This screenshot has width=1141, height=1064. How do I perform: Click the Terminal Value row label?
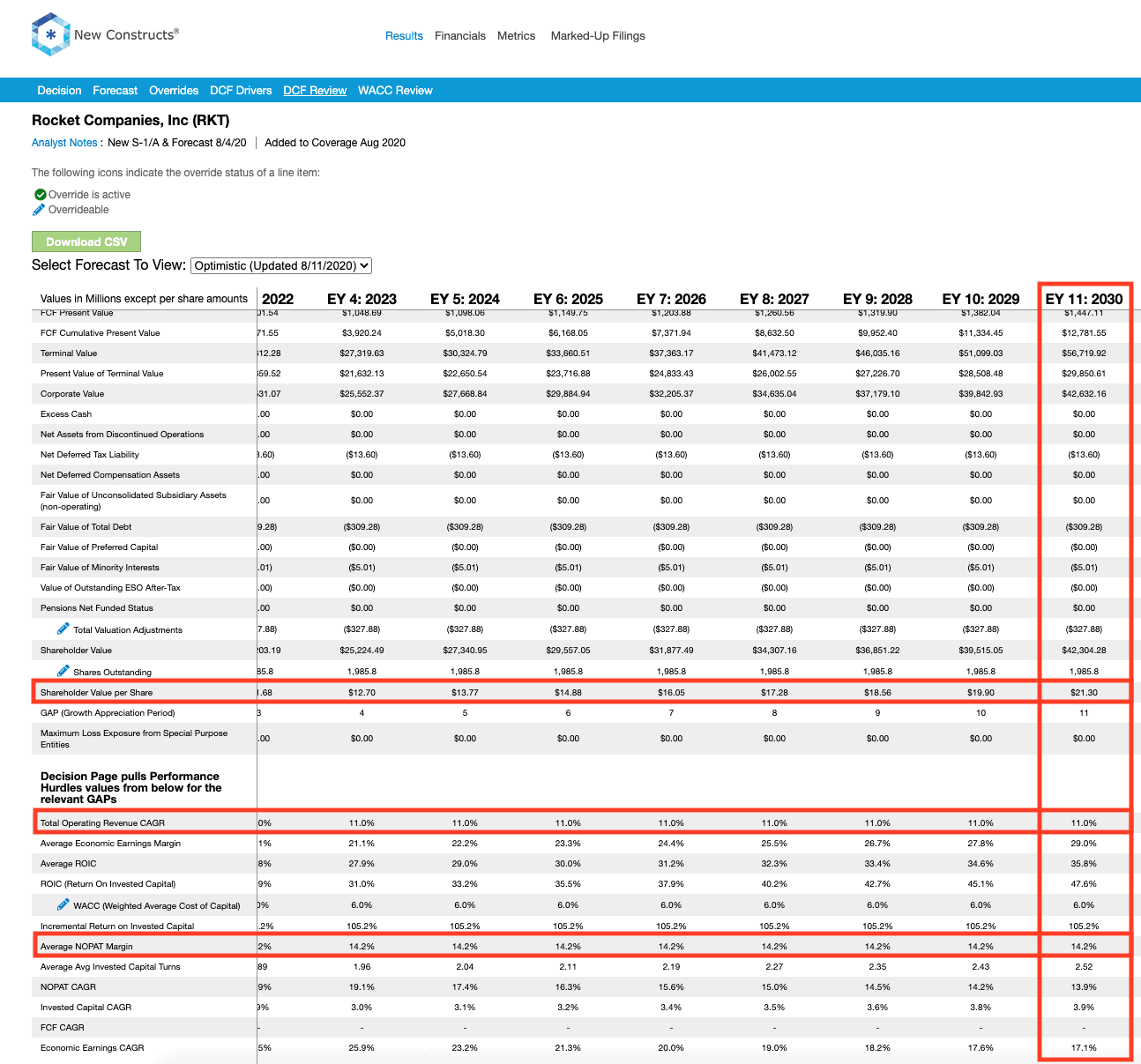[x=69, y=353]
